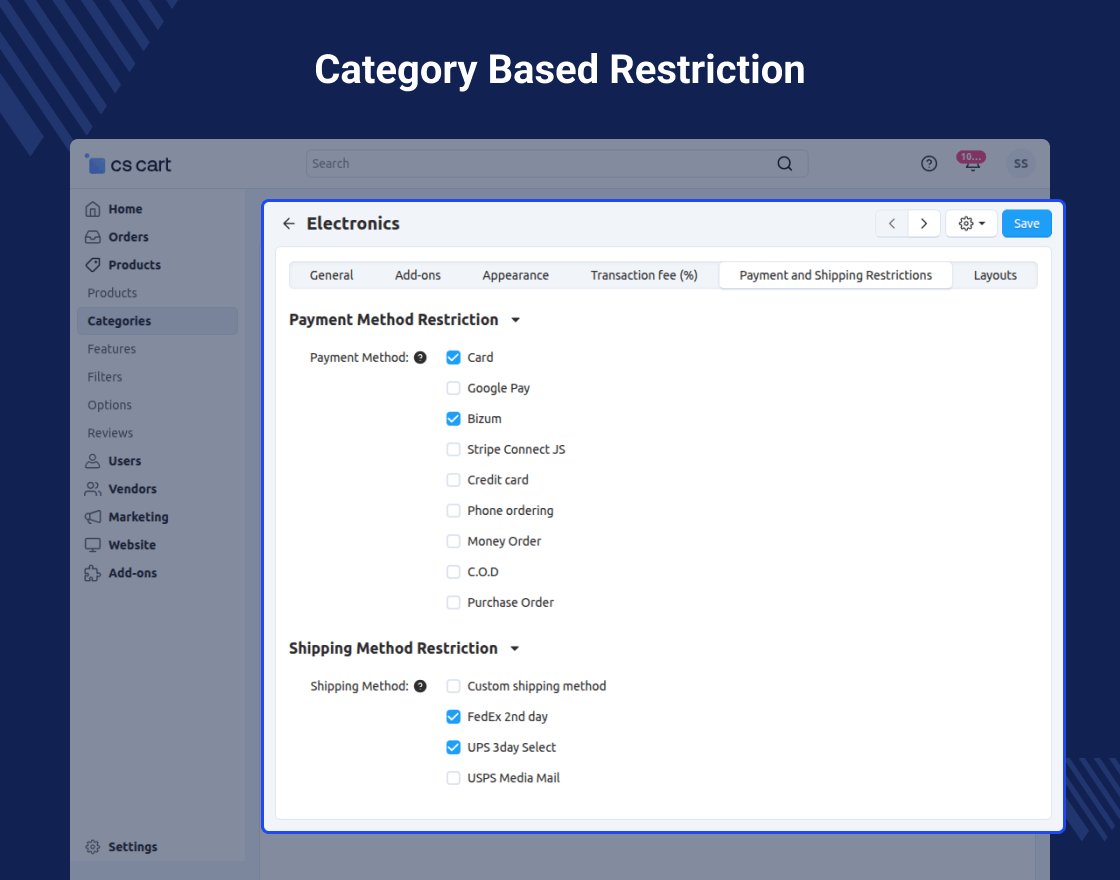The image size is (1120, 880).
Task: Save the category settings
Action: (1026, 224)
